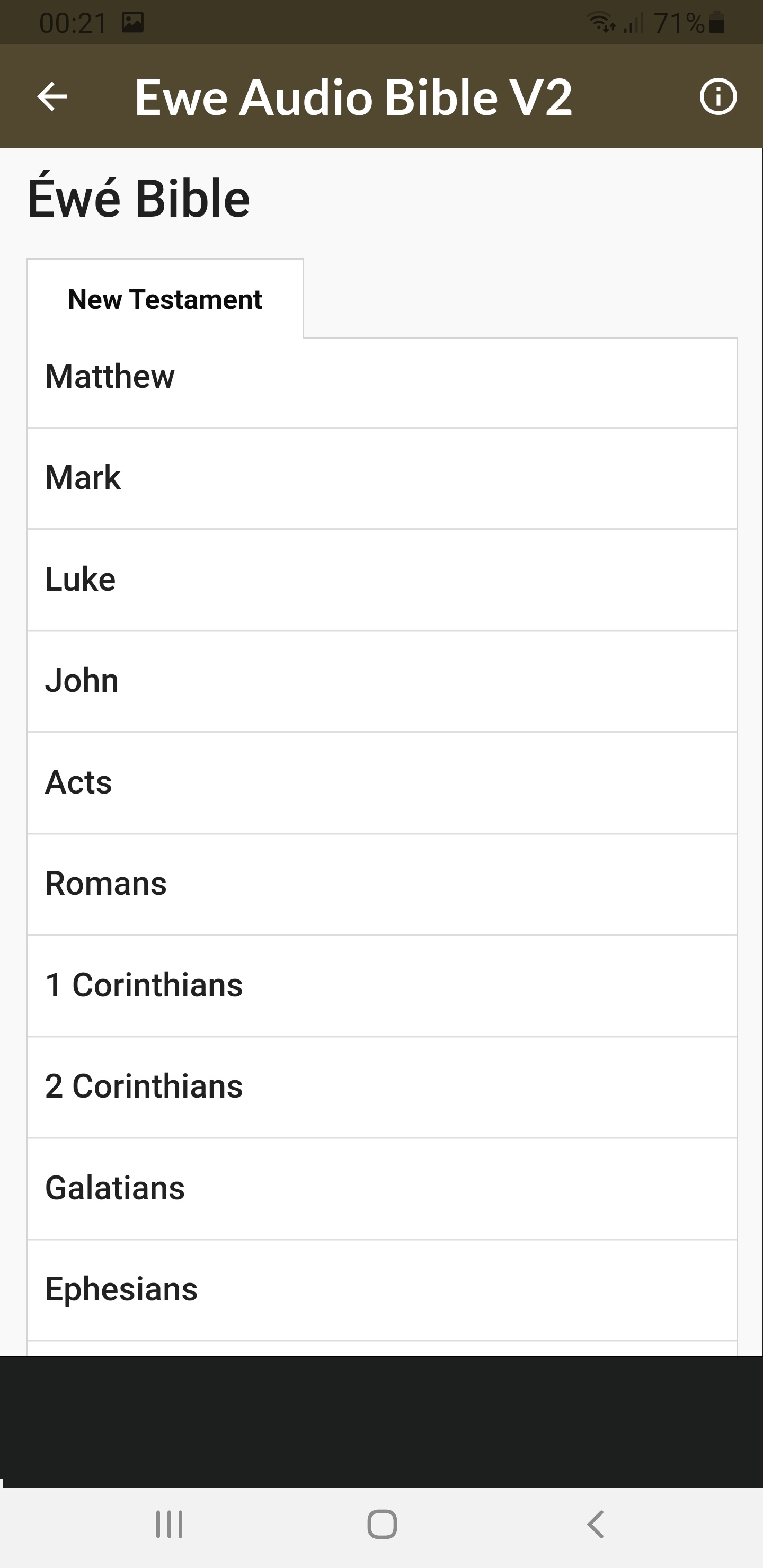
Task: Tap the Wi-Fi signal icon in status bar
Action: point(600,23)
